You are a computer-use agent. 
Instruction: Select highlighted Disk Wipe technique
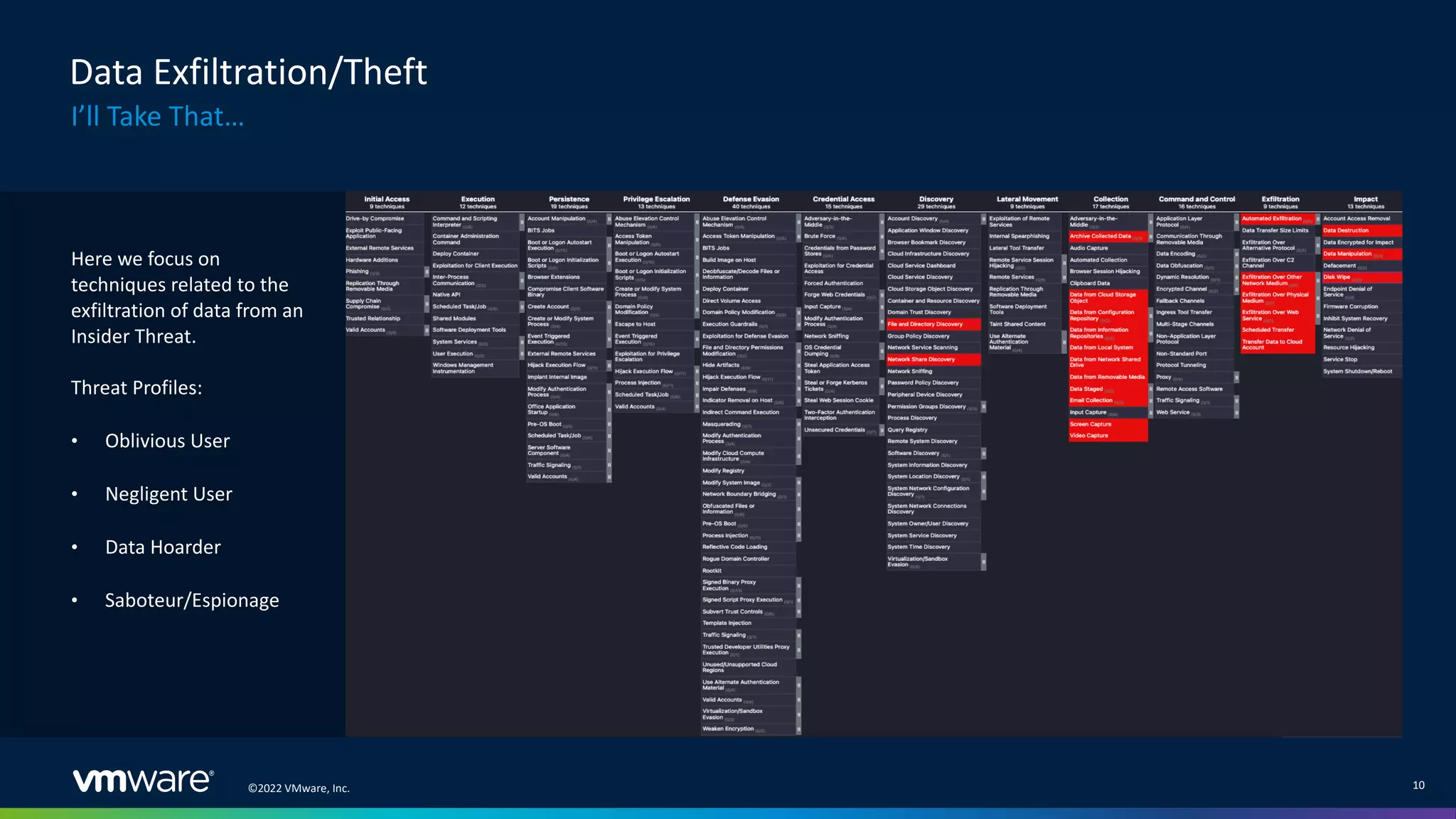coord(1362,277)
